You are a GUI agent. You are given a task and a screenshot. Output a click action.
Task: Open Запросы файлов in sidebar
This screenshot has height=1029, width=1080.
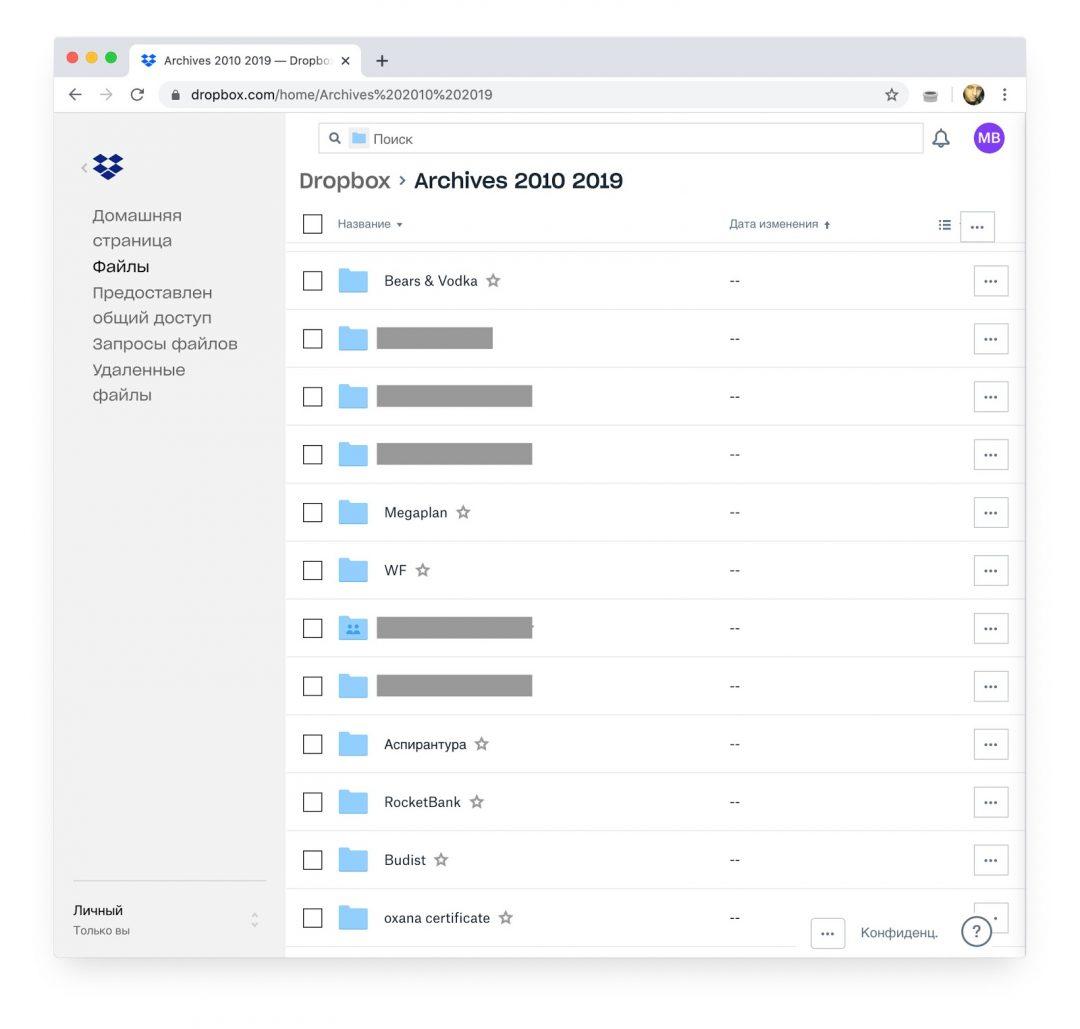(165, 344)
